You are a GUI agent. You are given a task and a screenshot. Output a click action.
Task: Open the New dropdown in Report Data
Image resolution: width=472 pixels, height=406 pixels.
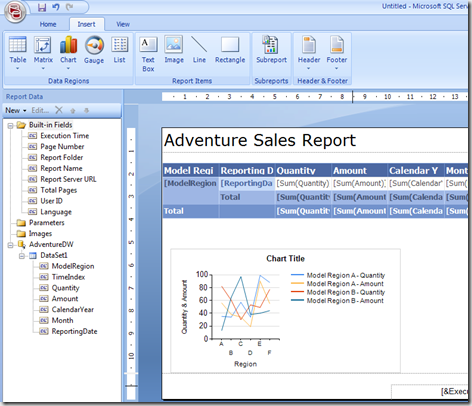click(16, 110)
